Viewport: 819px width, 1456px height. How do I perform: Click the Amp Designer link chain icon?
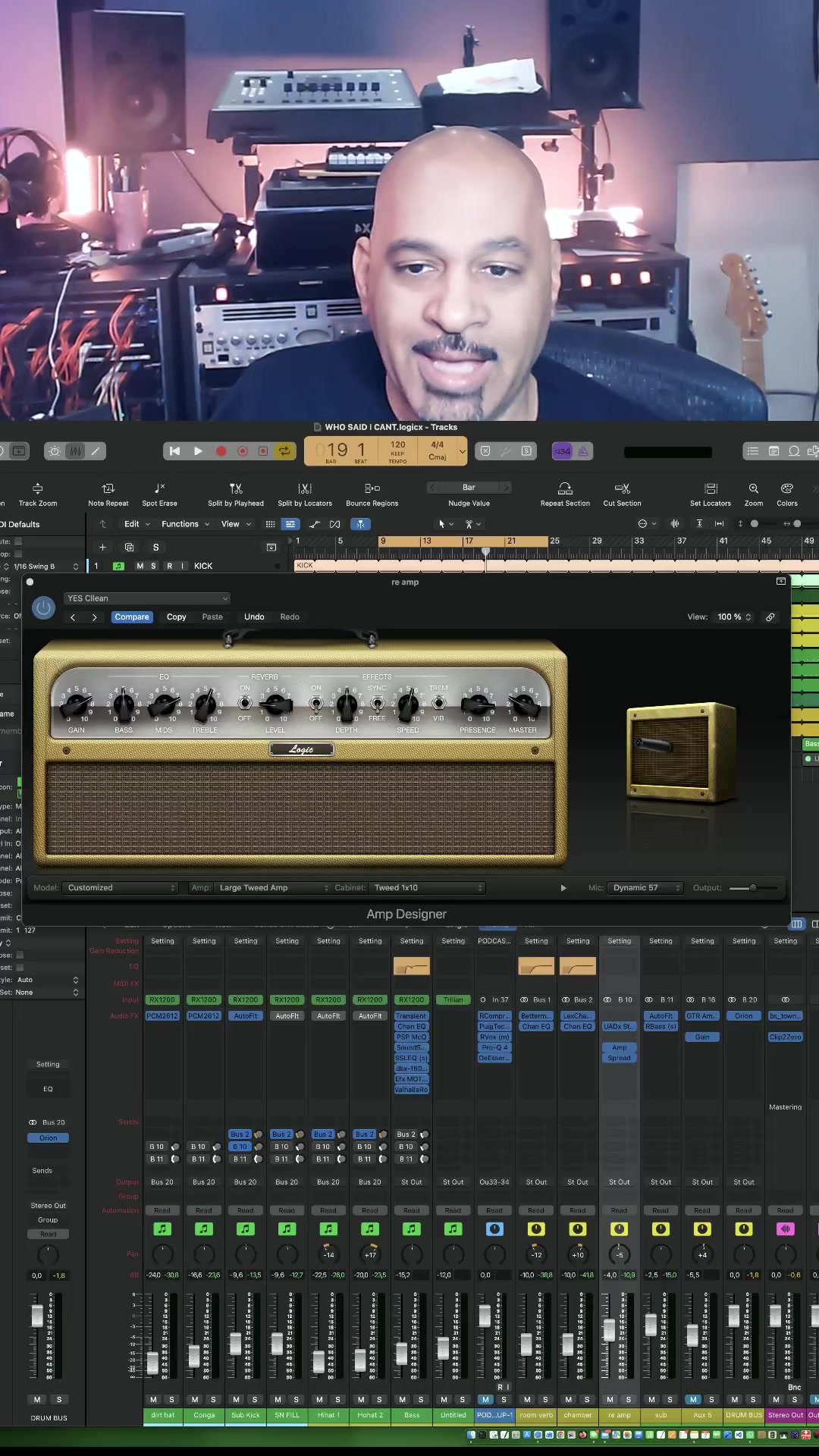point(770,617)
